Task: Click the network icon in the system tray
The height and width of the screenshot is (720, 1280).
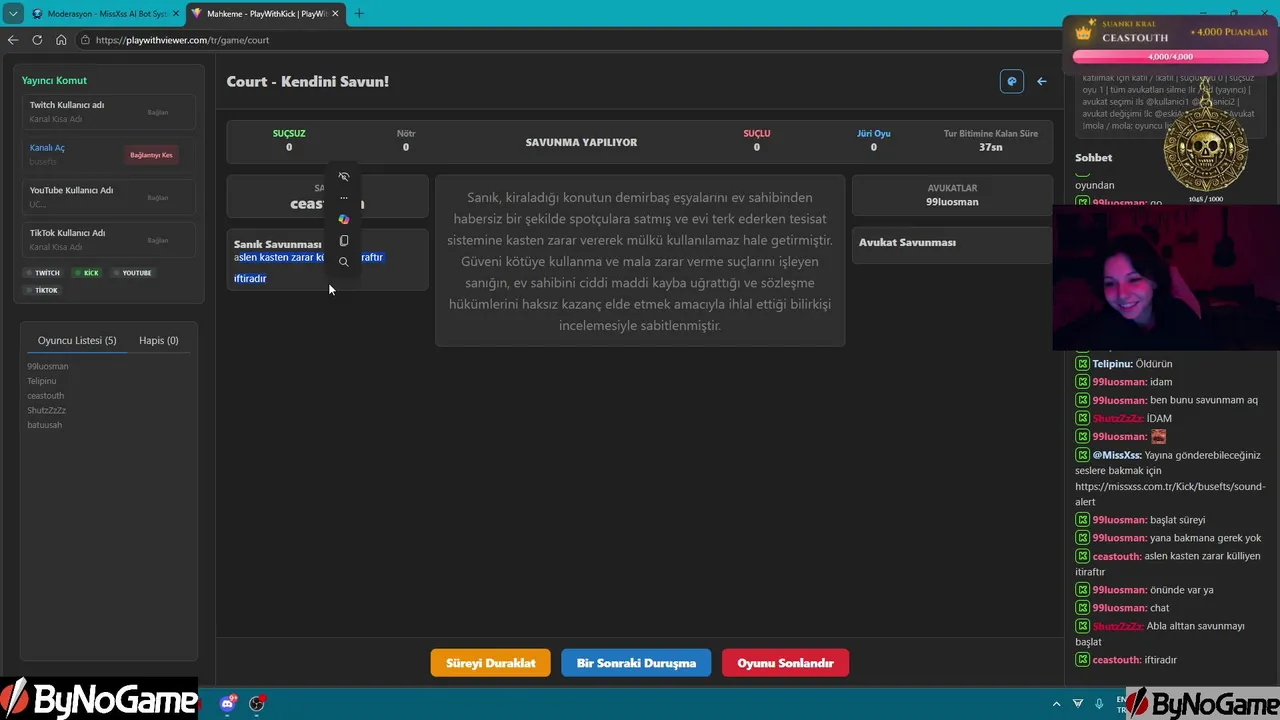Action: pos(1077,703)
